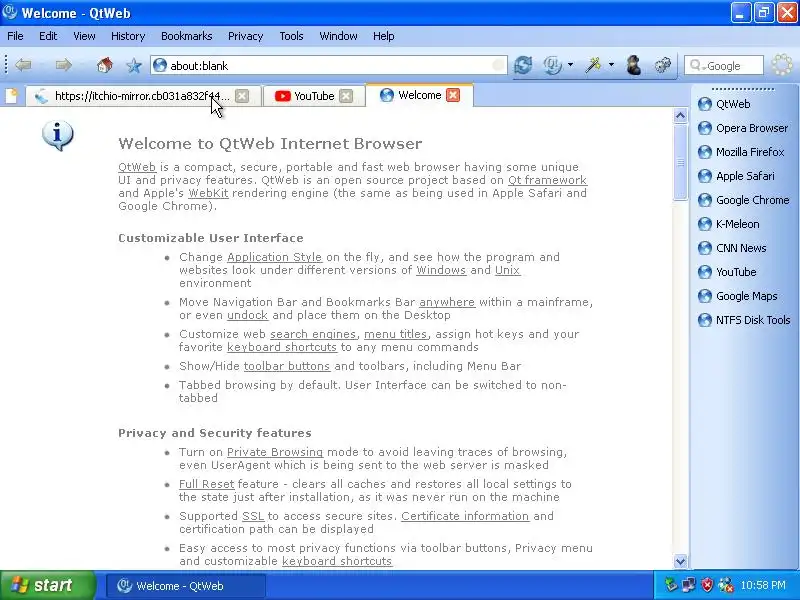Screen dimensions: 800x600
Task: Open settings with the gears icon
Action: (663, 65)
